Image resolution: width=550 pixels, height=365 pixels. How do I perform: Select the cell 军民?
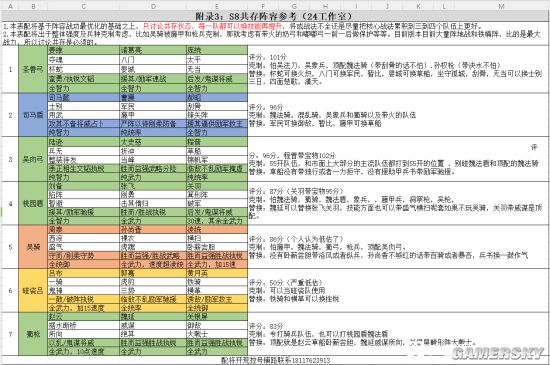click(153, 106)
